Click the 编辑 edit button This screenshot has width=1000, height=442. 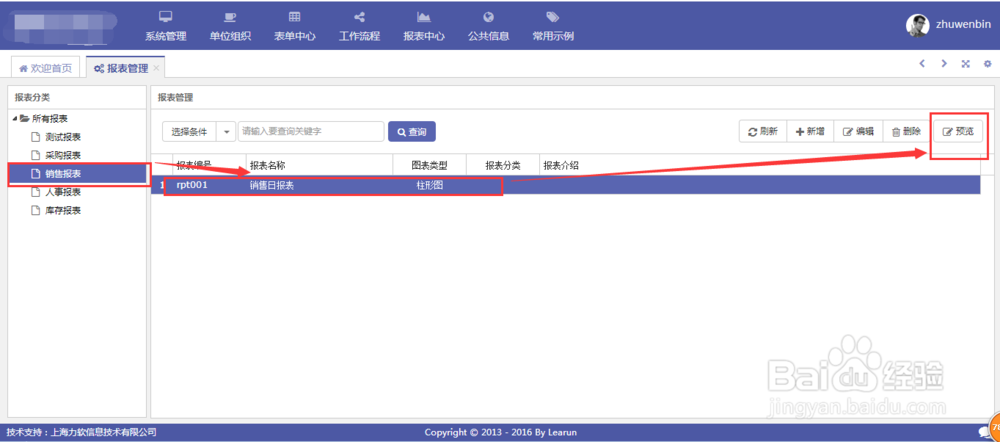pos(858,131)
